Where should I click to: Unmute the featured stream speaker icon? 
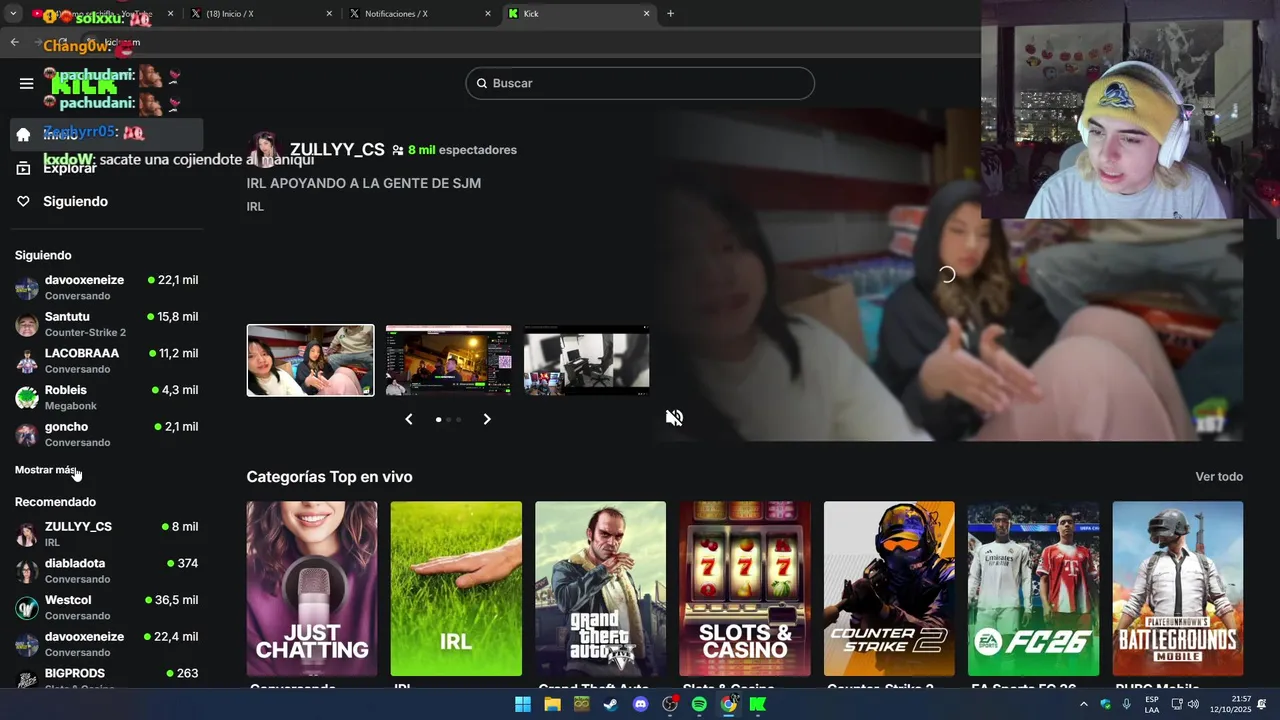674,418
